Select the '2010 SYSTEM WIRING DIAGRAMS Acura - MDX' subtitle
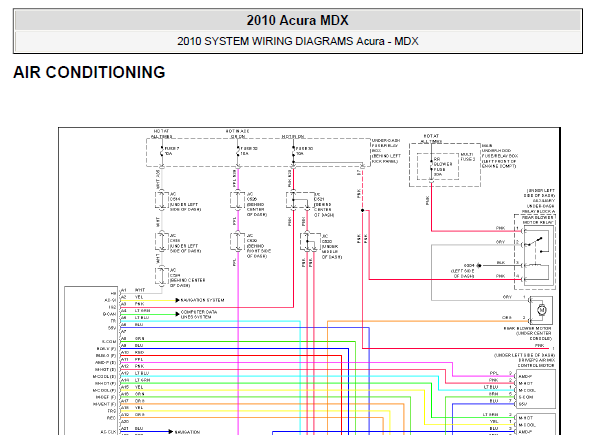This screenshot has height=435, width=599. [298, 41]
